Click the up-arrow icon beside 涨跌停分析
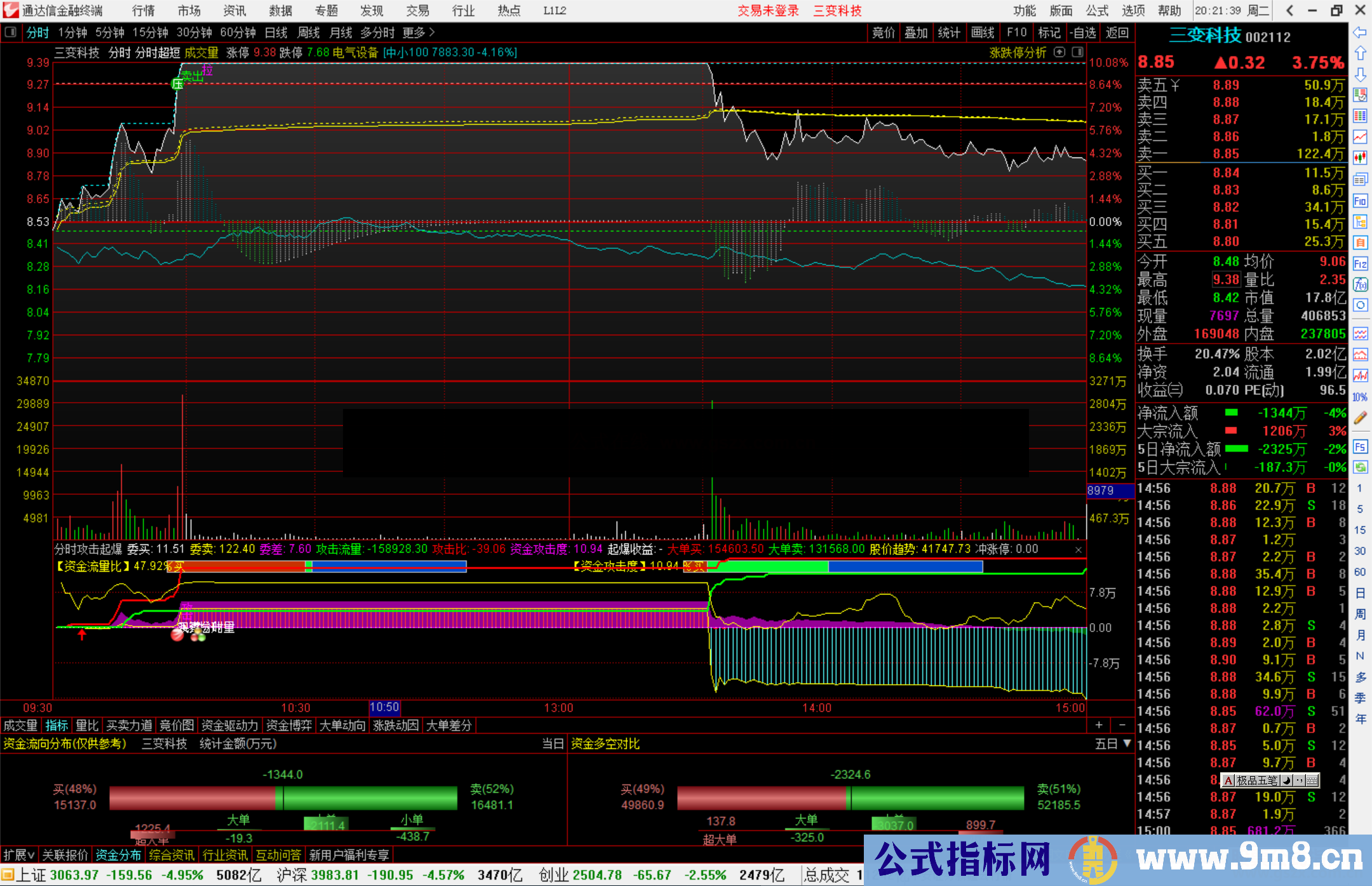Screen dimensions: 1372x886 [1059, 52]
